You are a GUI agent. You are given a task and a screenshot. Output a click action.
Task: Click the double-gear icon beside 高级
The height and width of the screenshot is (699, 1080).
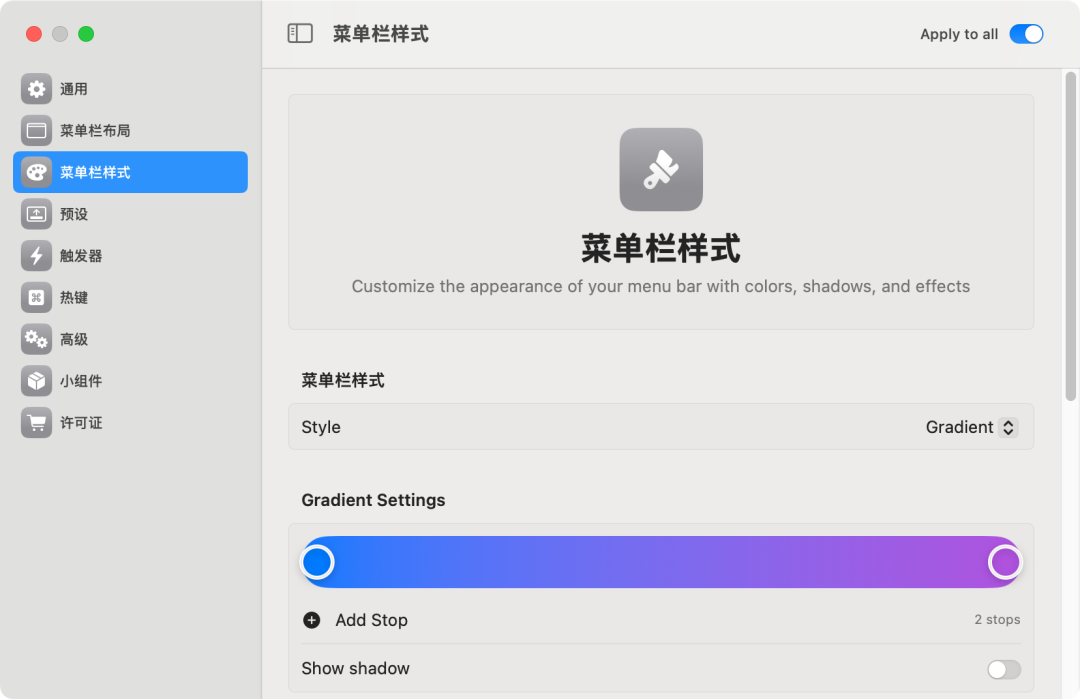click(x=37, y=339)
